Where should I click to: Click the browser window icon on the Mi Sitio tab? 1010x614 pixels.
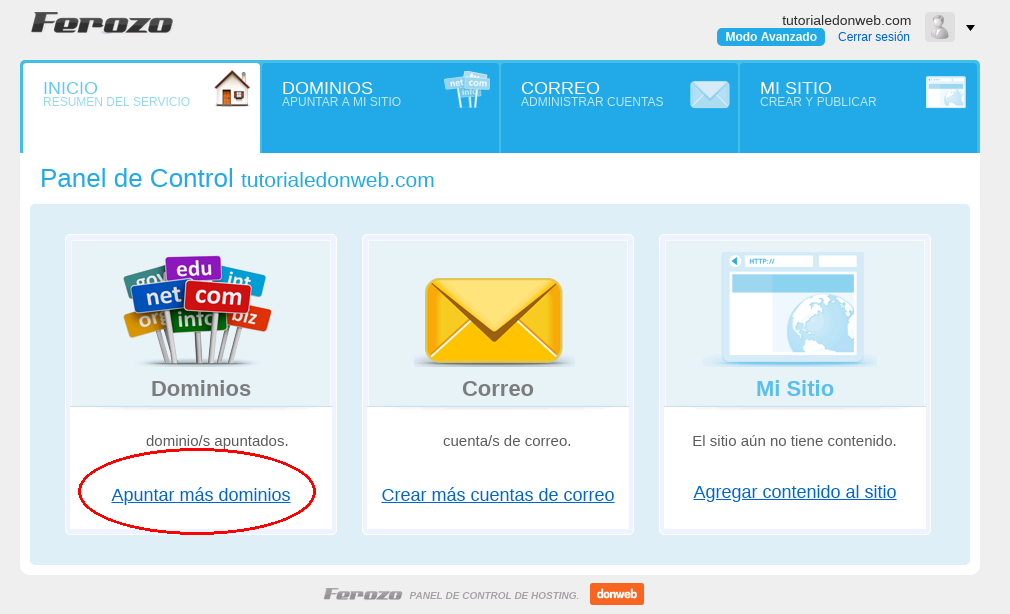946,92
